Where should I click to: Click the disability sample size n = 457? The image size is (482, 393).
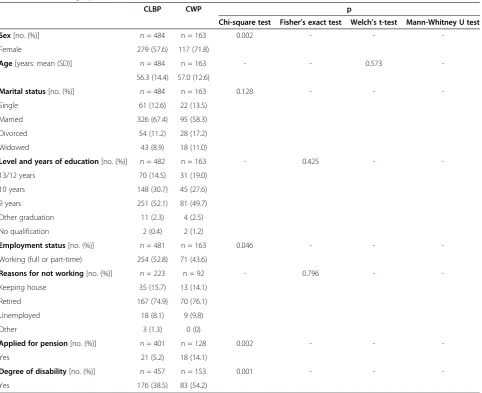[x=152, y=371]
